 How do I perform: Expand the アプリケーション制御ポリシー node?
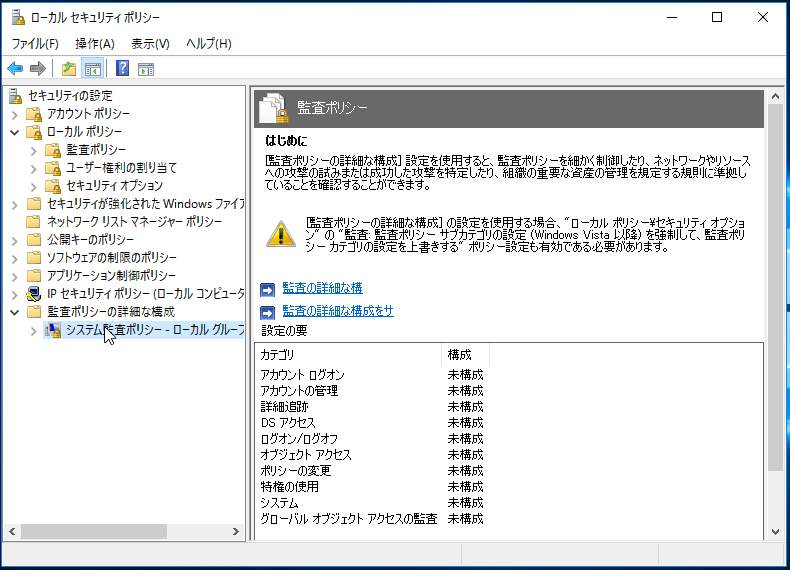pyautogui.click(x=15, y=277)
